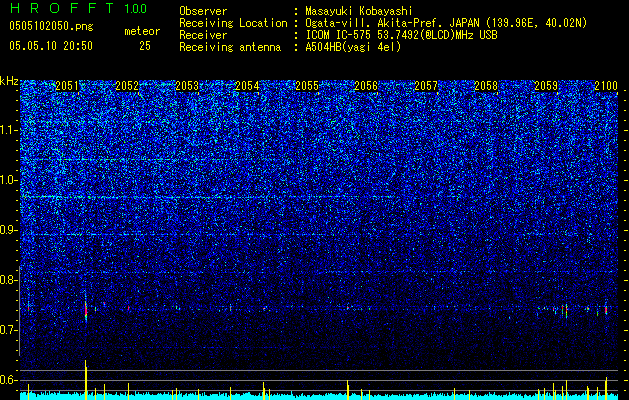Select the meteor count value 25
The width and height of the screenshot is (629, 400).
(145, 46)
